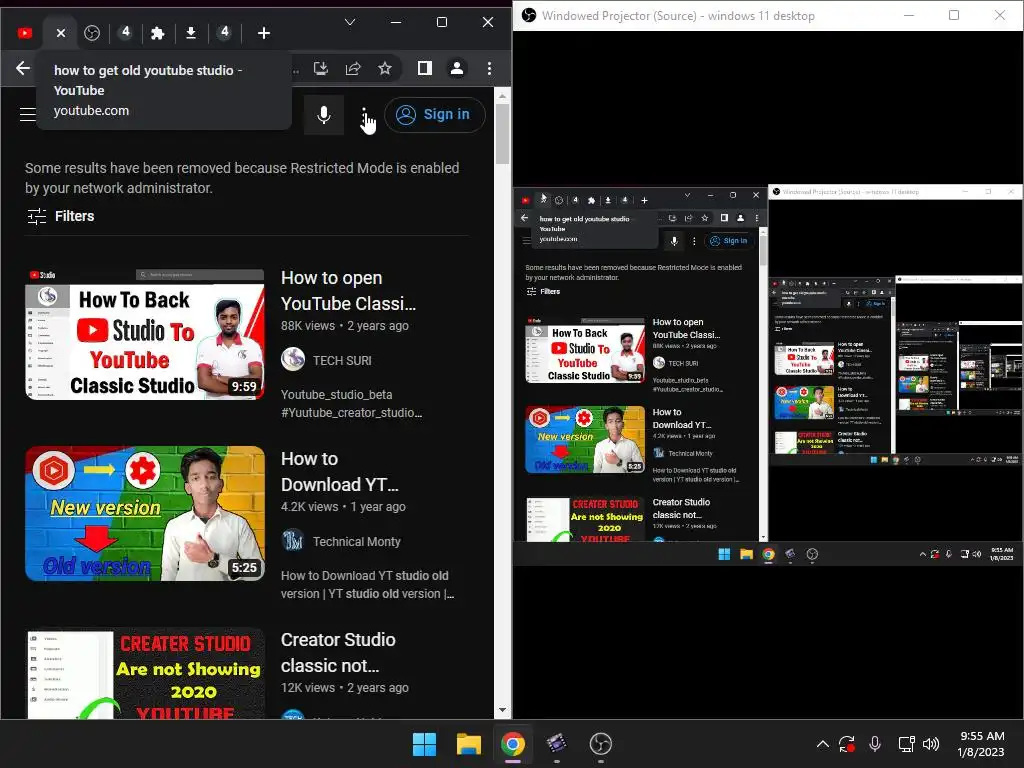Bookmark this page with the star icon

(x=385, y=68)
